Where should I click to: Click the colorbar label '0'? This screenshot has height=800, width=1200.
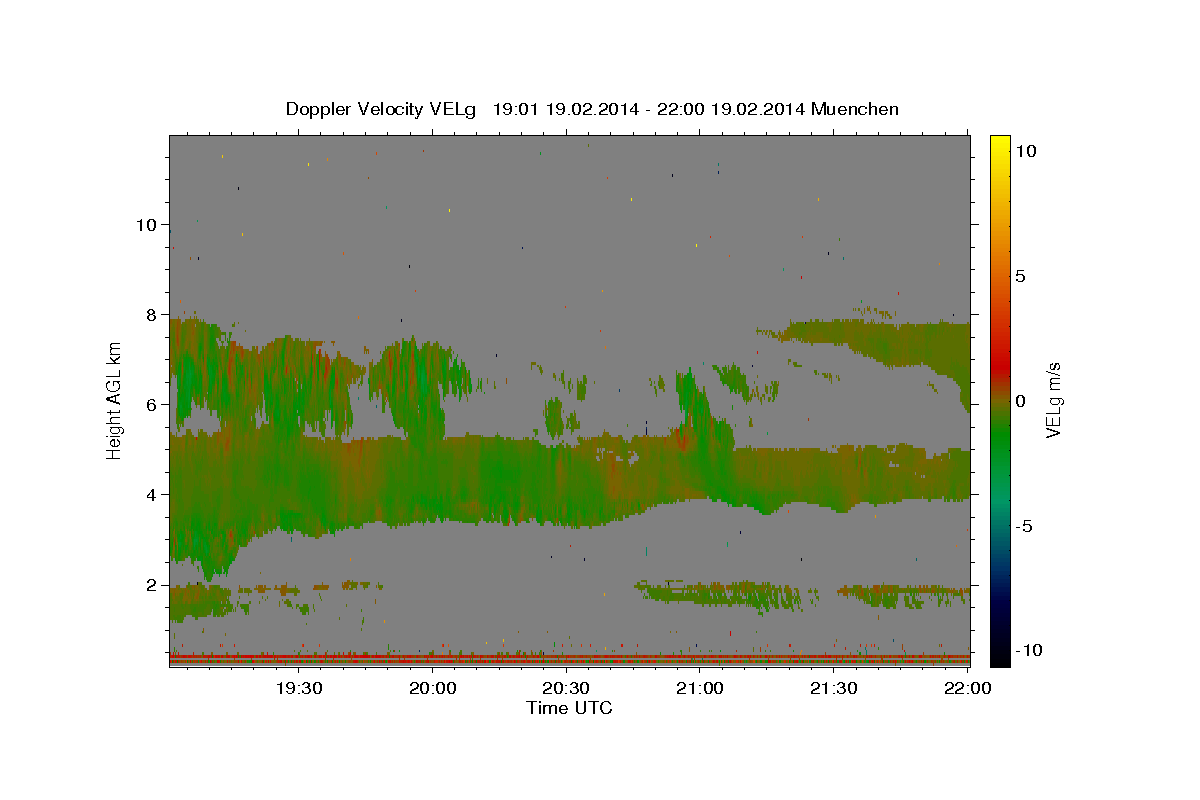(x=1020, y=401)
